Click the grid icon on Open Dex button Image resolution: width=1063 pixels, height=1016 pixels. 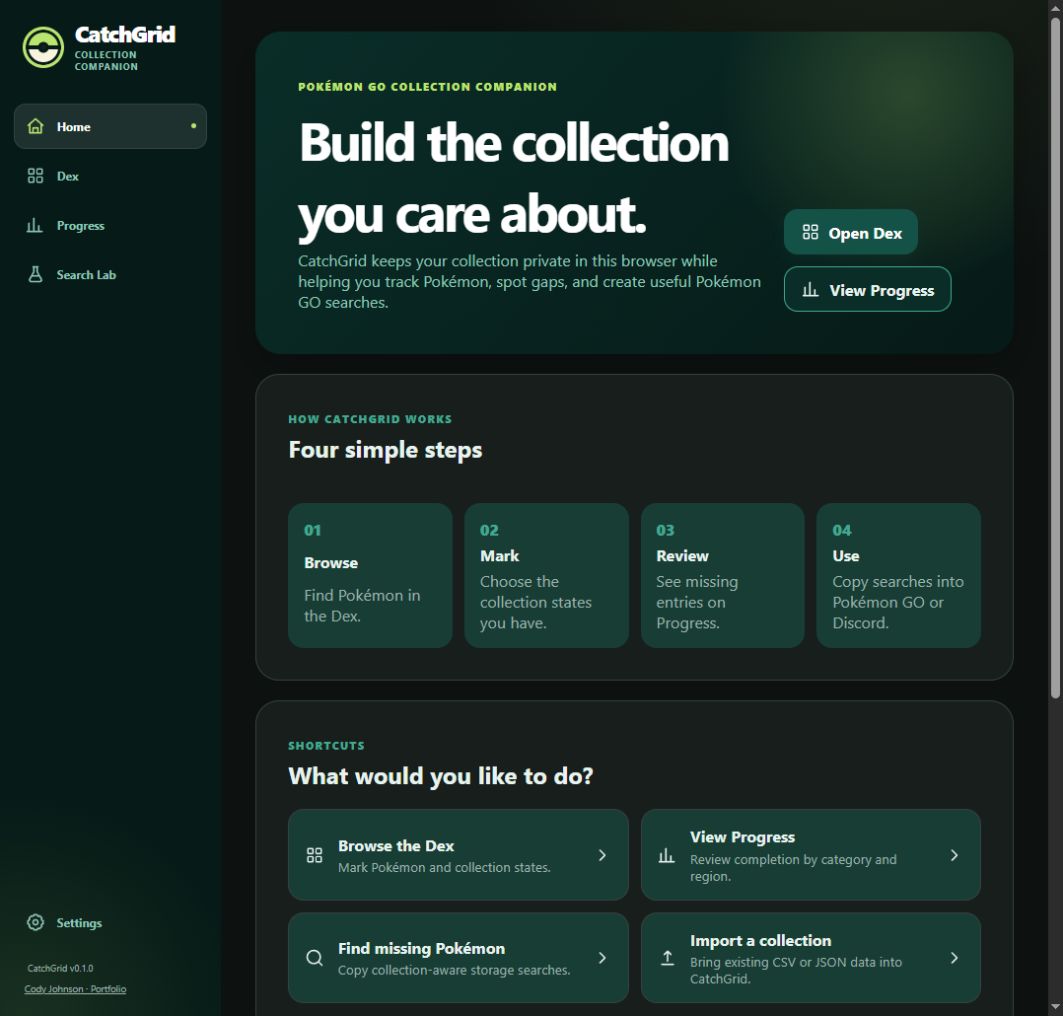(x=810, y=232)
